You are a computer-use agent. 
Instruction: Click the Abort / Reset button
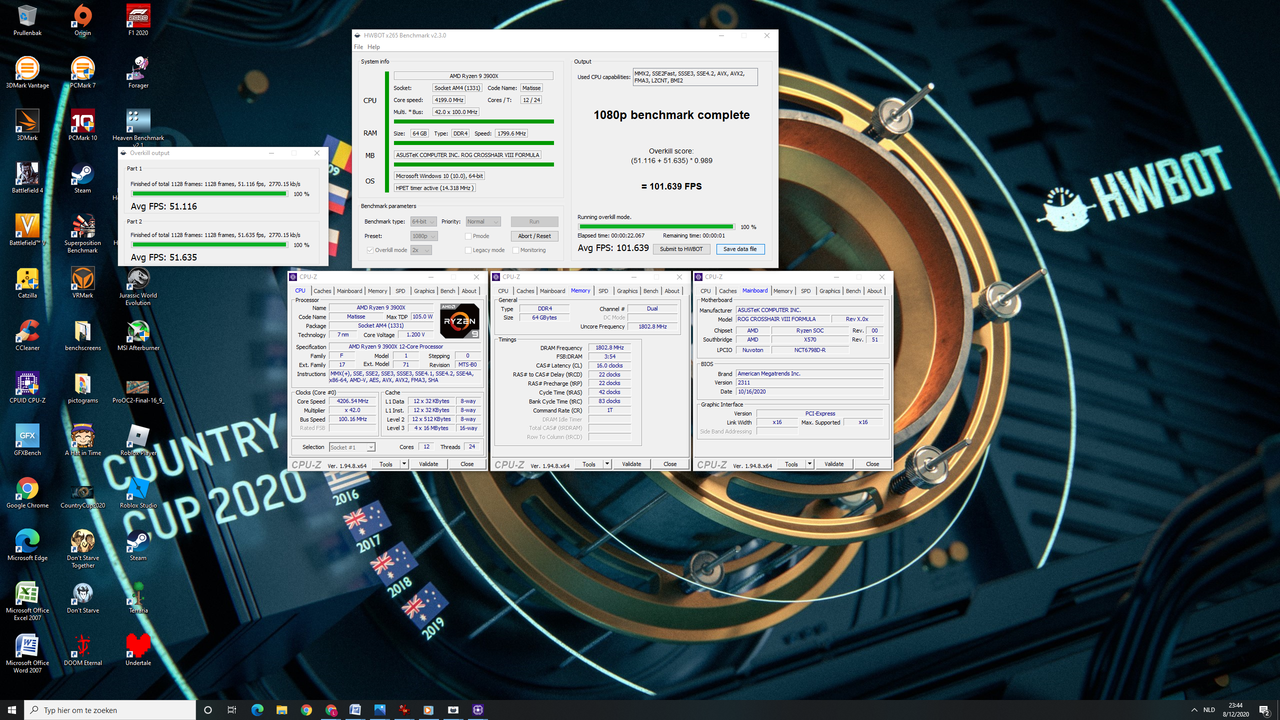tap(534, 236)
